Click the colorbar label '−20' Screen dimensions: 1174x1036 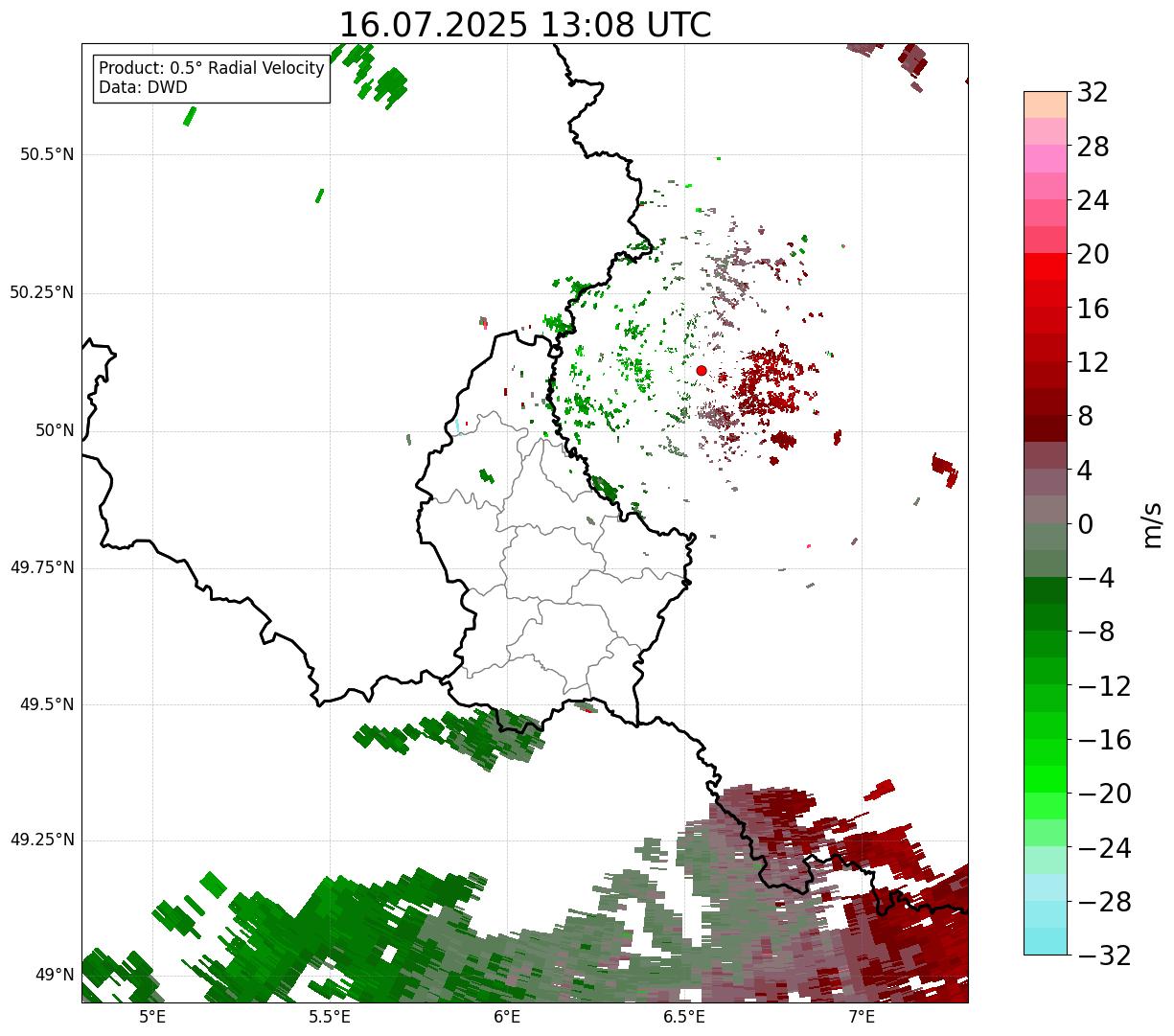[x=1104, y=794]
